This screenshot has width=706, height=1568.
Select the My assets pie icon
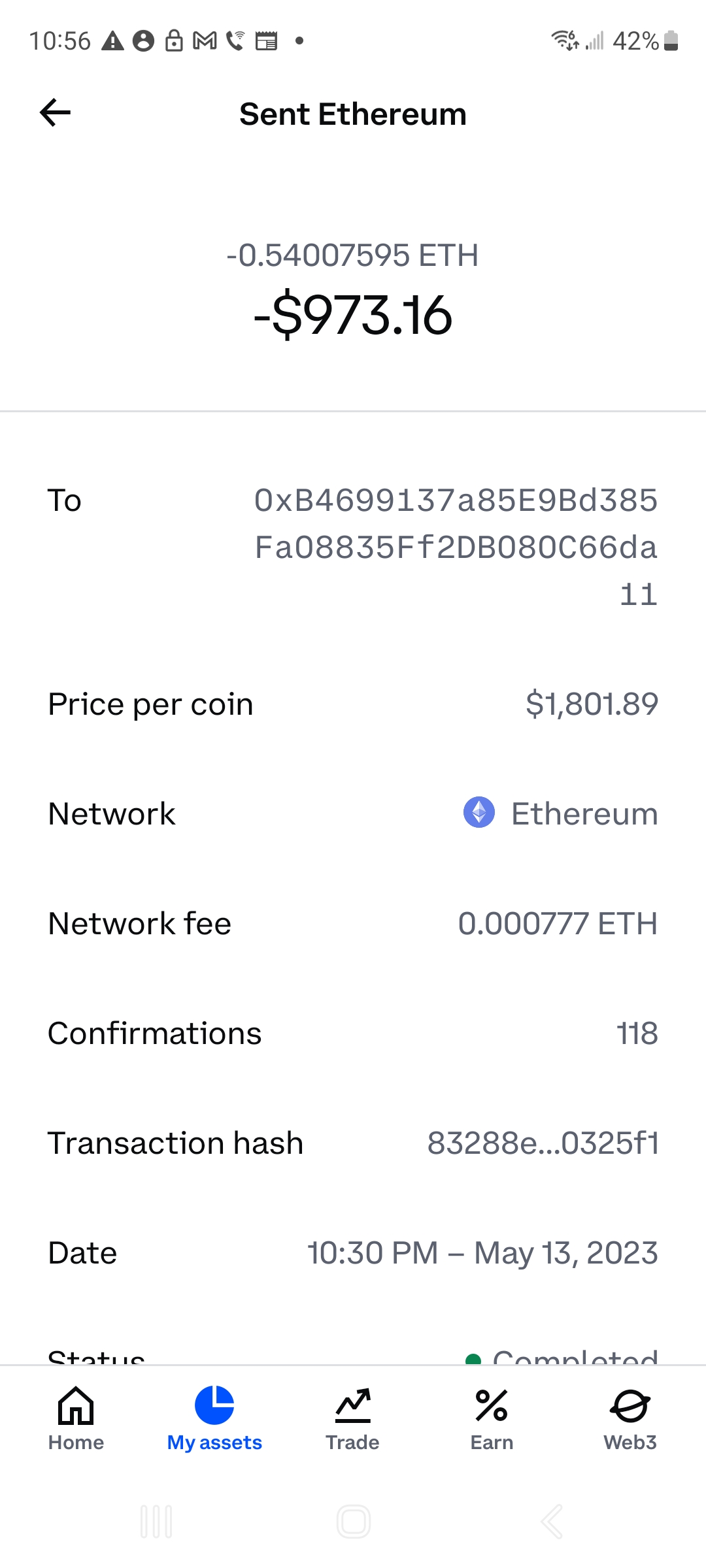[x=214, y=1405]
